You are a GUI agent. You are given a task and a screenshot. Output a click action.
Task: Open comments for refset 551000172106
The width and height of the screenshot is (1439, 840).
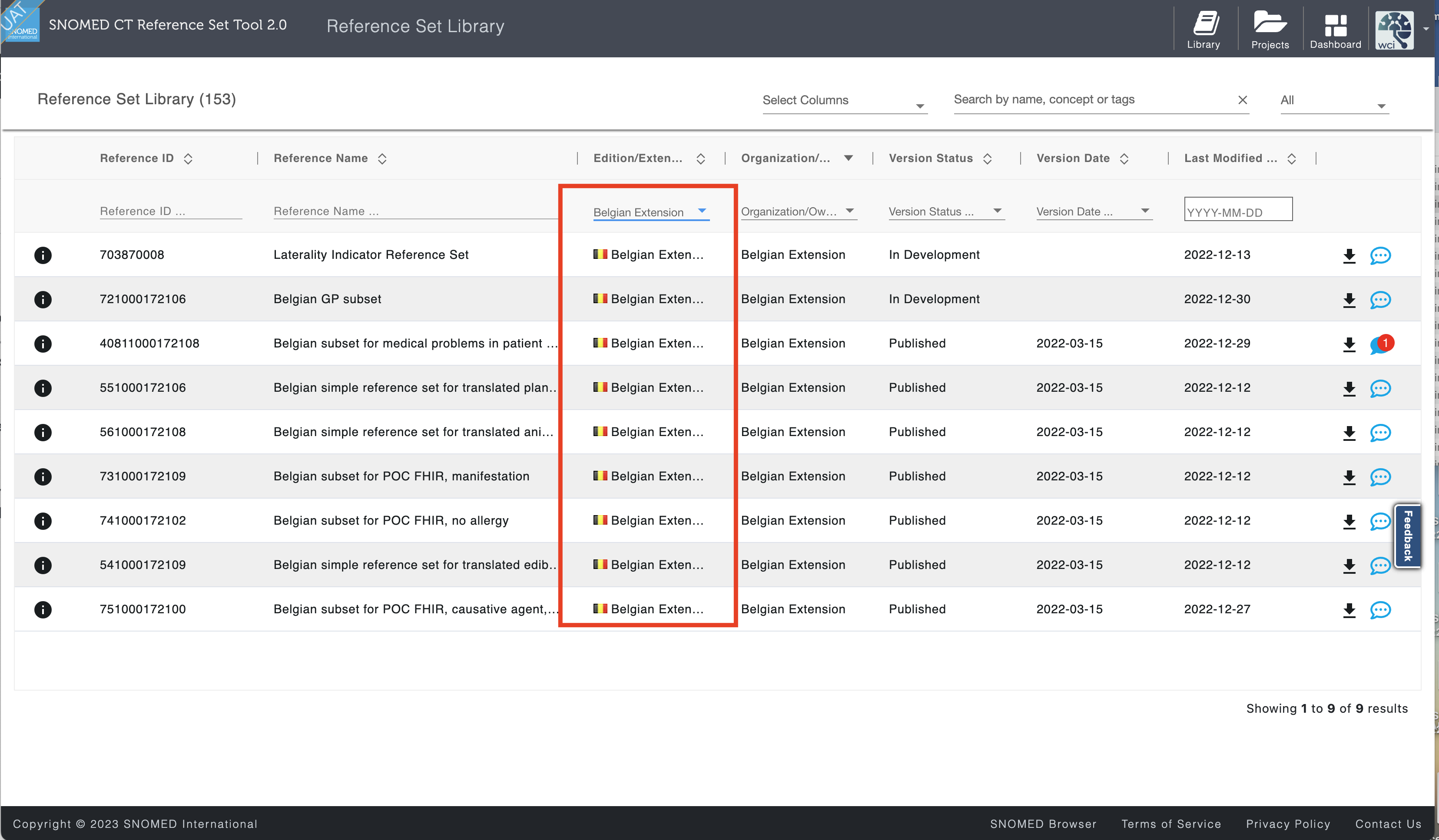point(1380,389)
